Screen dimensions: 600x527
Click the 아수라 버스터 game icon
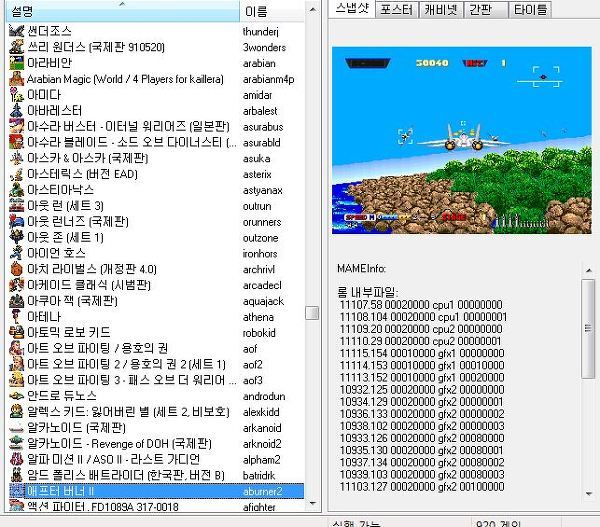pos(16,126)
